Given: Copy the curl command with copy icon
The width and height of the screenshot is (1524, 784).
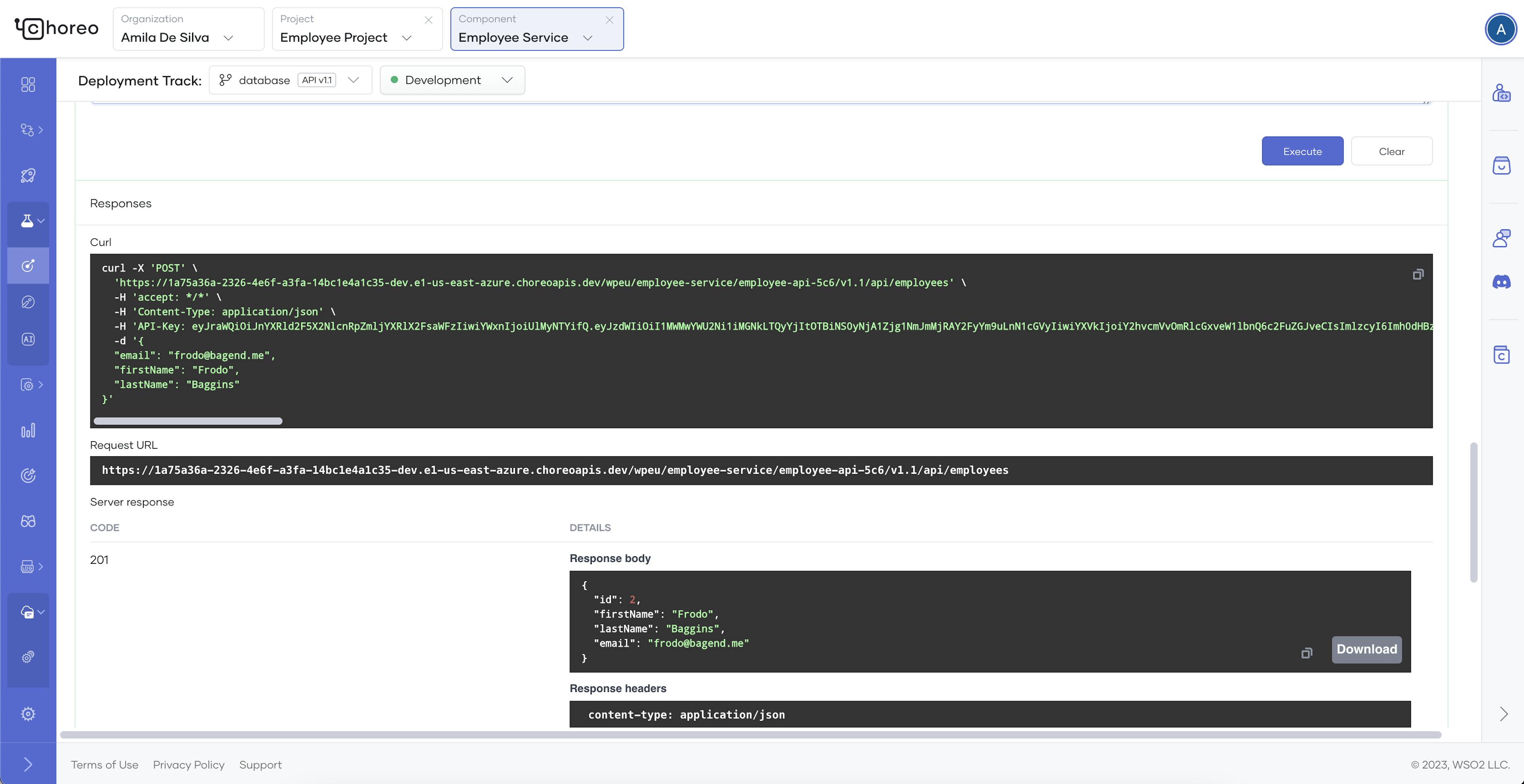Looking at the screenshot, I should pos(1418,274).
